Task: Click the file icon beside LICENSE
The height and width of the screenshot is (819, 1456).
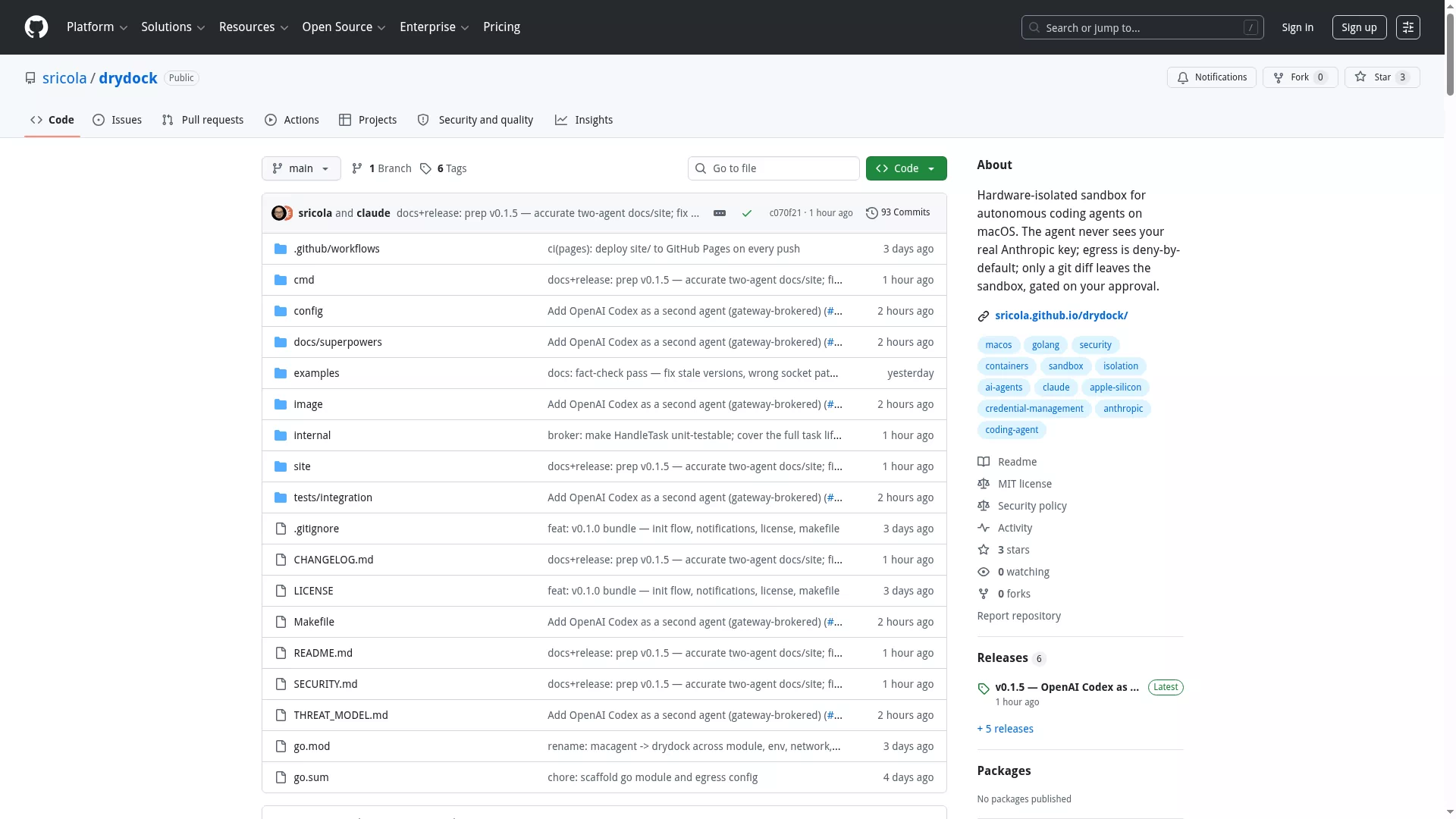Action: (281, 591)
